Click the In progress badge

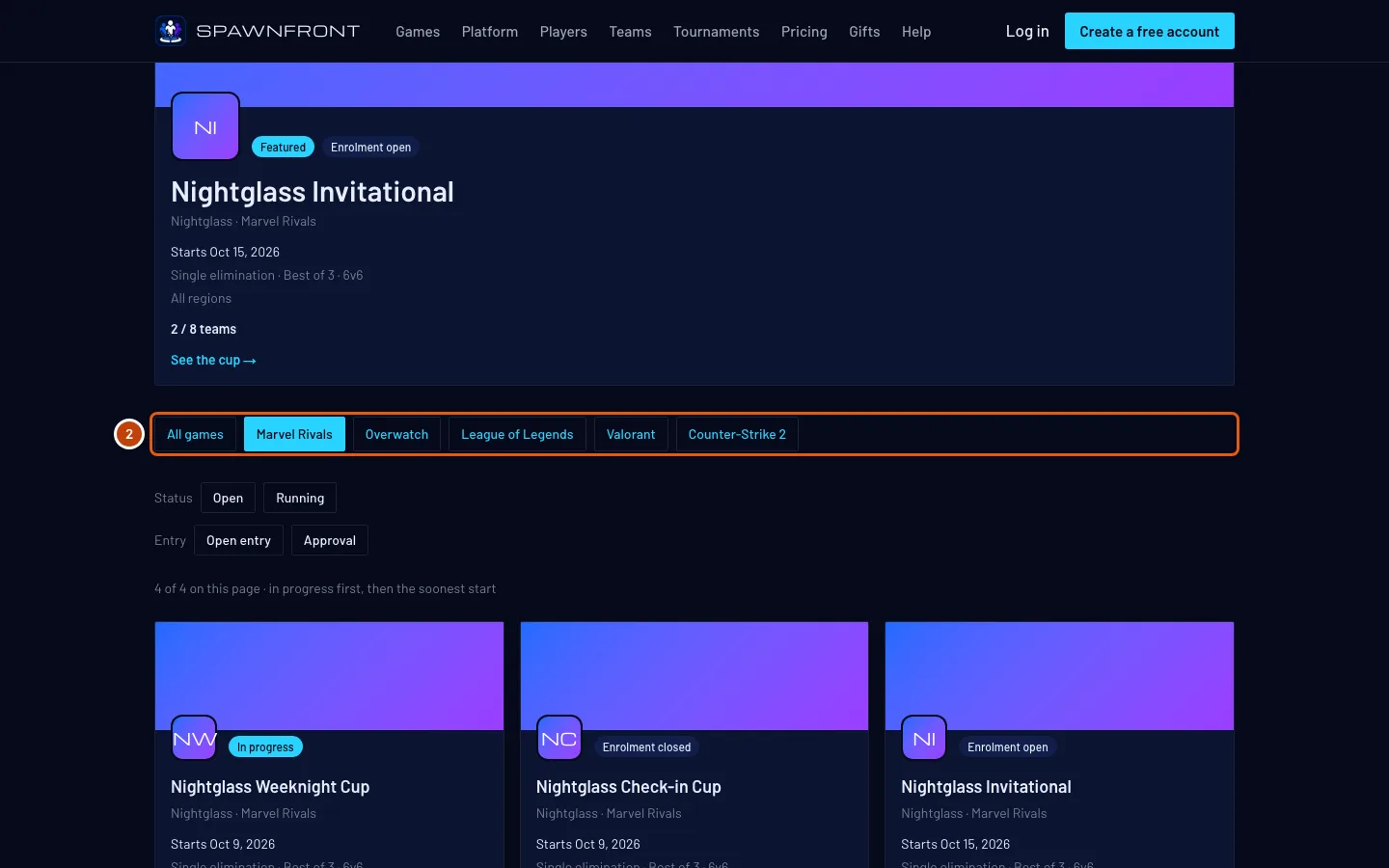click(x=265, y=746)
